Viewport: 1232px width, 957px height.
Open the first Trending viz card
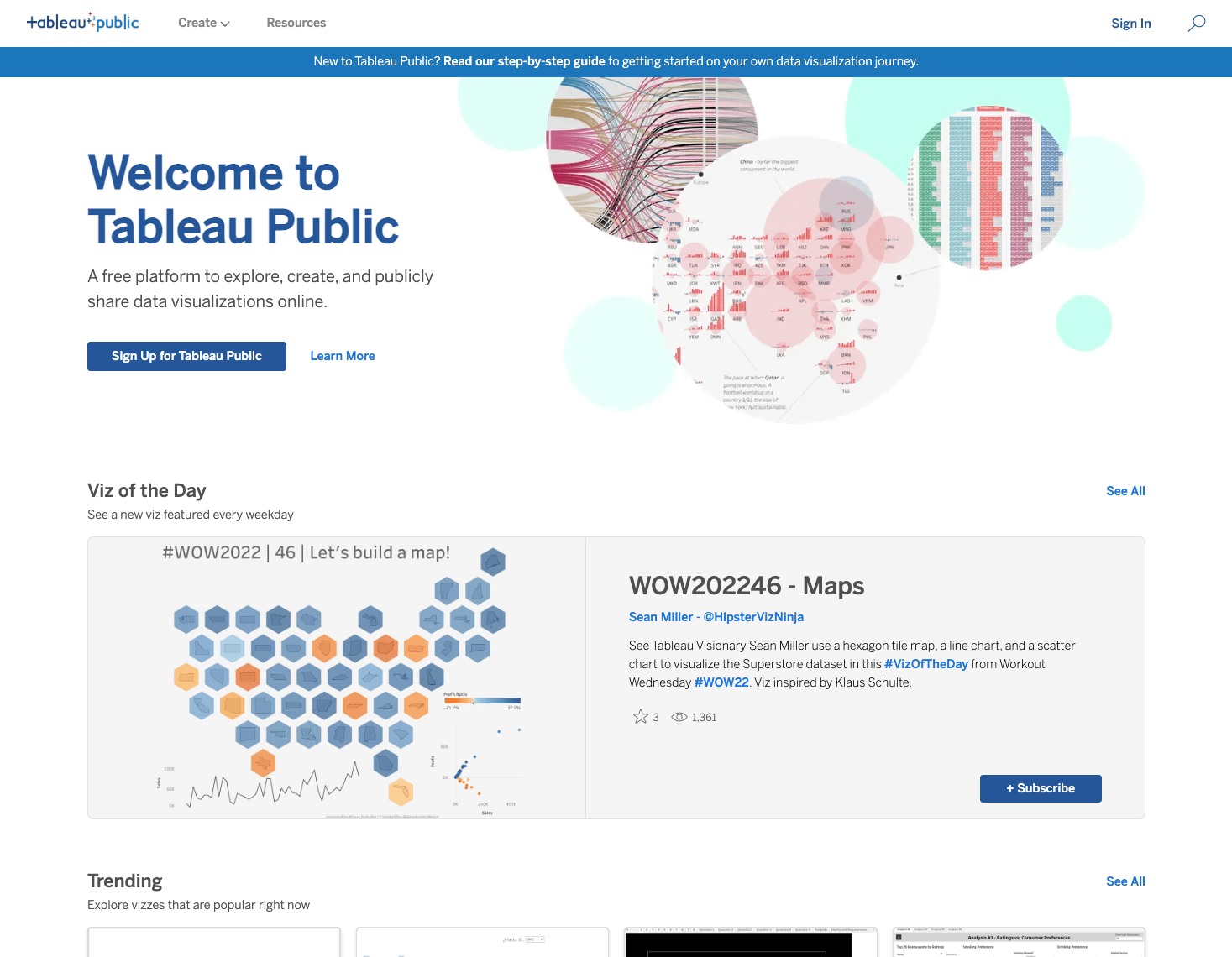pyautogui.click(x=214, y=942)
